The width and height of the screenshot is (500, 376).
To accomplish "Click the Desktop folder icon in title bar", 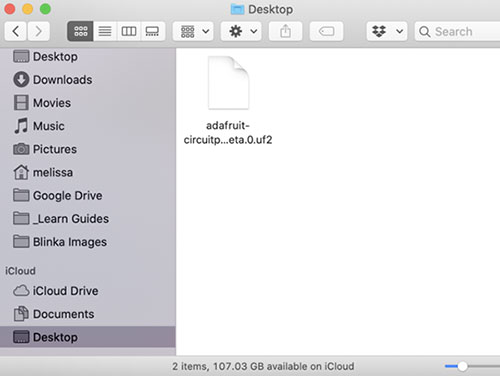I will pos(237,9).
